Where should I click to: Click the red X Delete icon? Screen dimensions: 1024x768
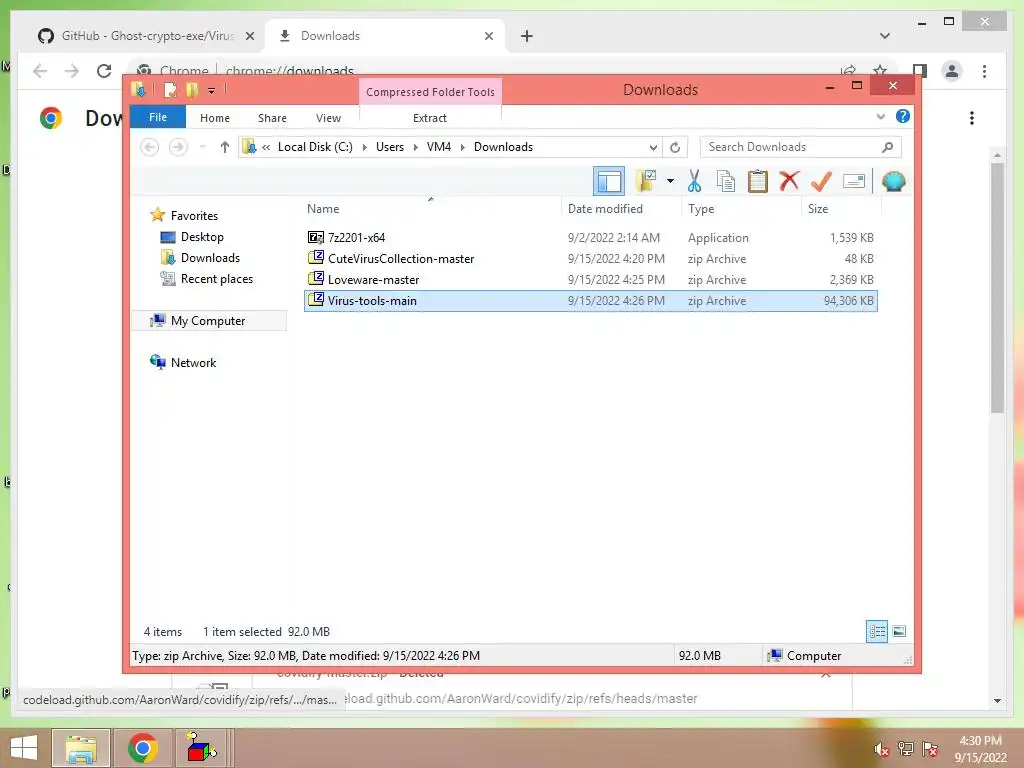pyautogui.click(x=789, y=180)
